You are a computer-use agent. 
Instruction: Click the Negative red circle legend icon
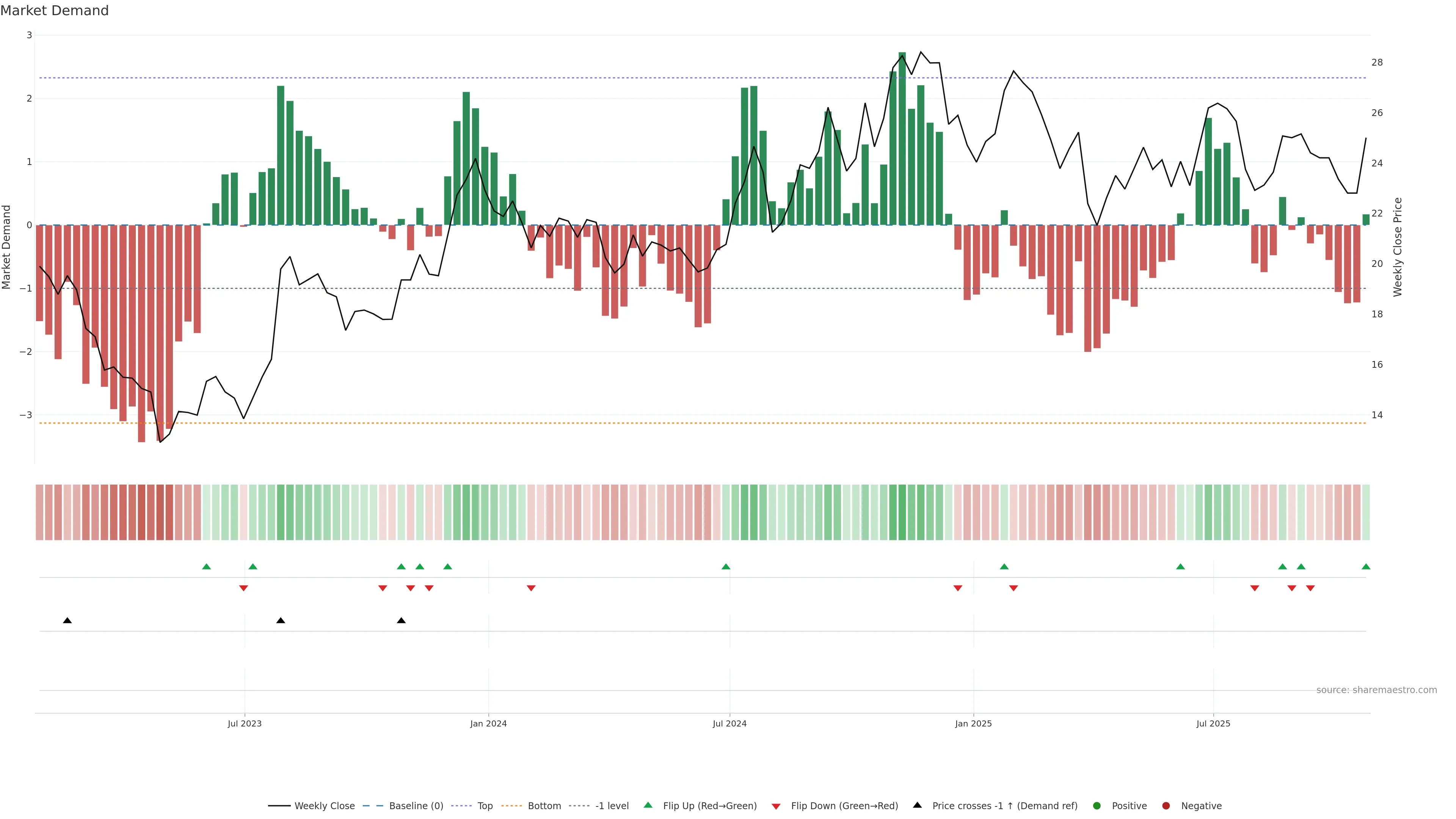pyautogui.click(x=1166, y=806)
